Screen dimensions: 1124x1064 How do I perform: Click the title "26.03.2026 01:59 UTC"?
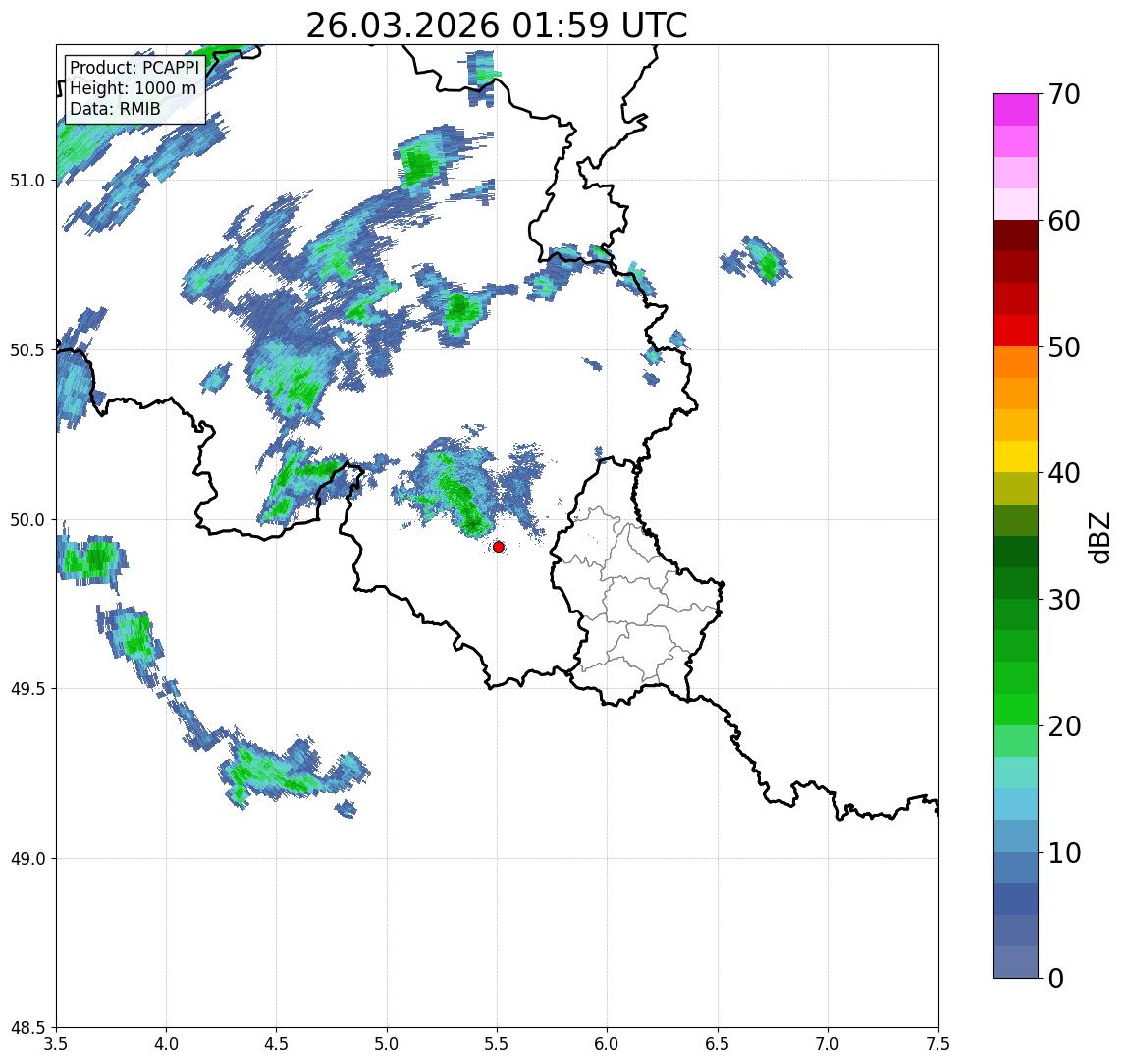497,27
